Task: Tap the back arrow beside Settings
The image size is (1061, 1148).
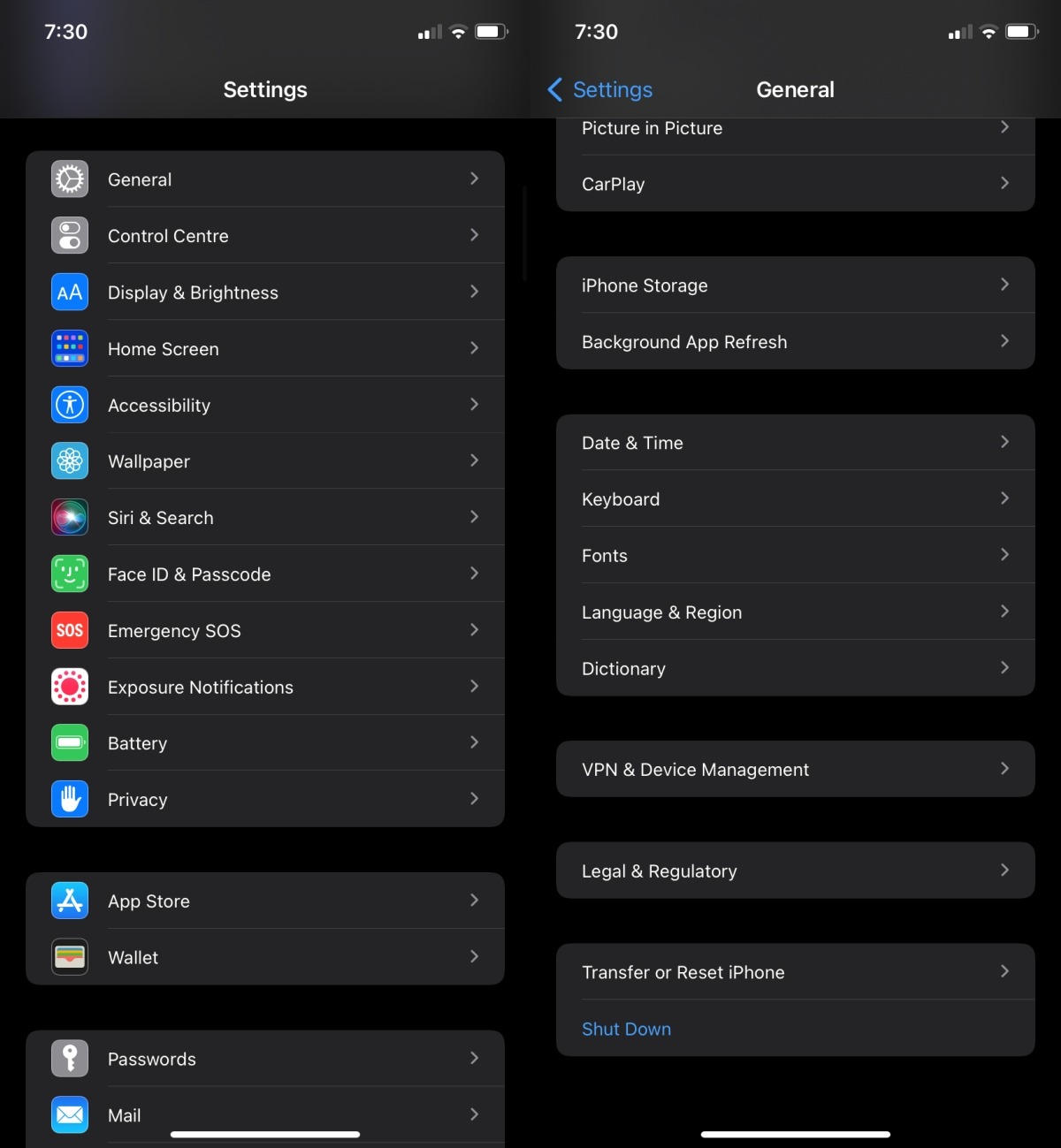Action: coord(554,89)
